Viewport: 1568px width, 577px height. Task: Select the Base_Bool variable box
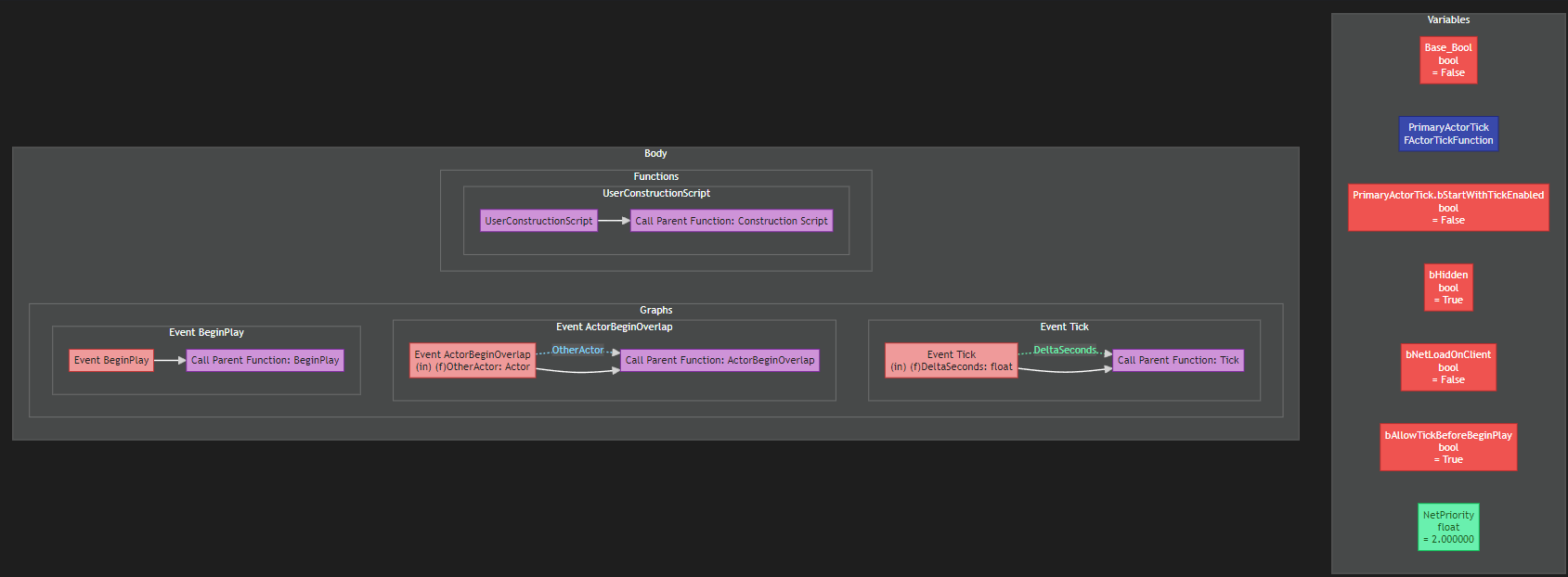(1448, 60)
